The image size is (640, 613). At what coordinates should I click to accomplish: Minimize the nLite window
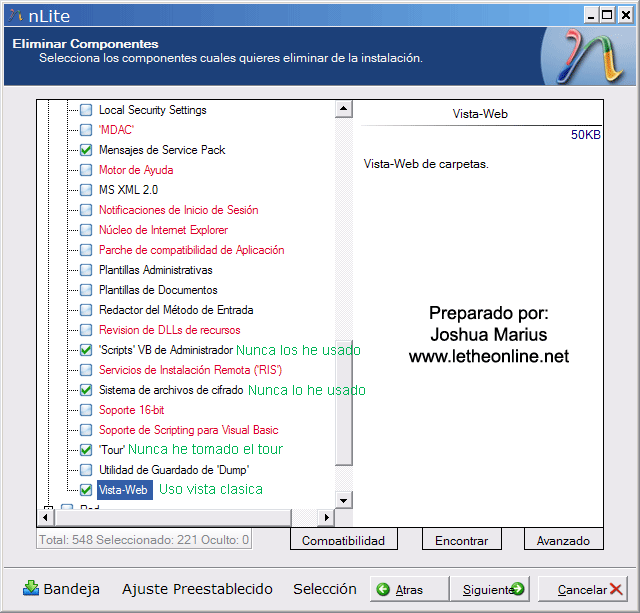[591, 16]
